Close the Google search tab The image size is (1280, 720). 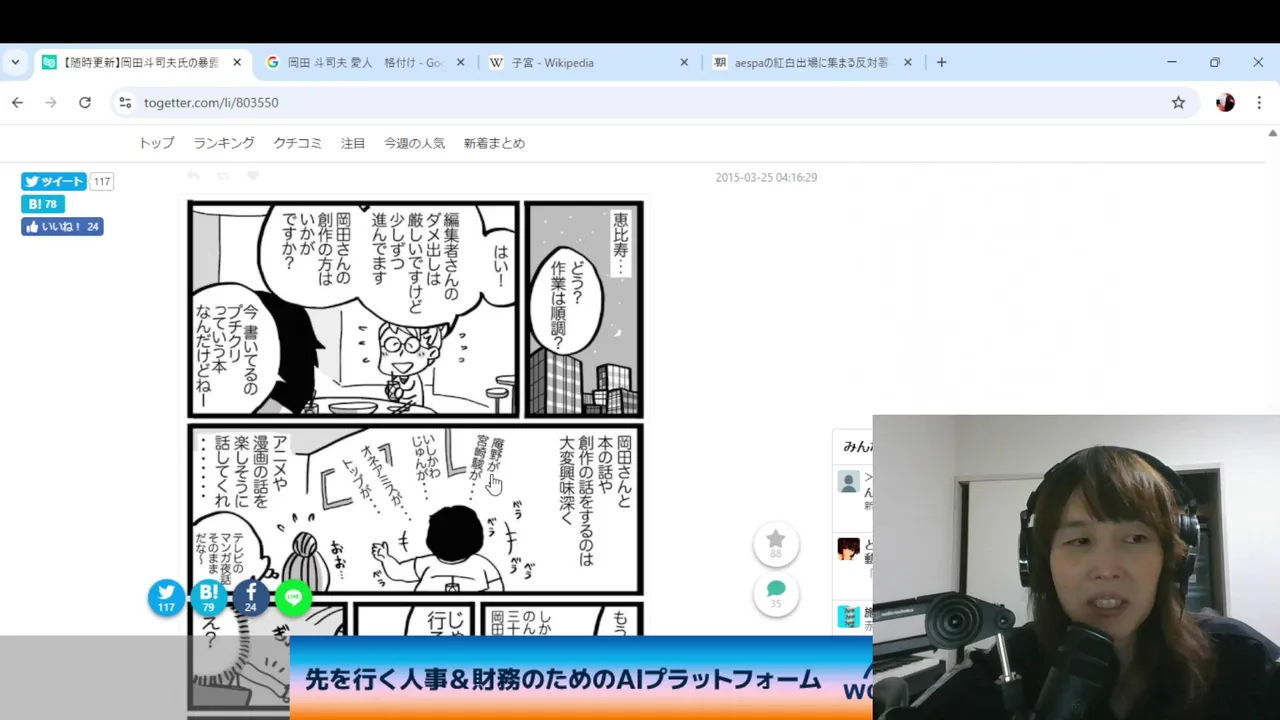click(x=460, y=62)
